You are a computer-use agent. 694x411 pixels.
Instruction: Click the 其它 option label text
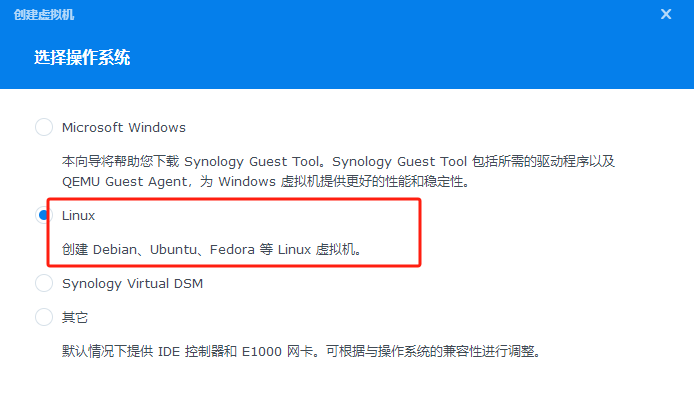[75, 317]
